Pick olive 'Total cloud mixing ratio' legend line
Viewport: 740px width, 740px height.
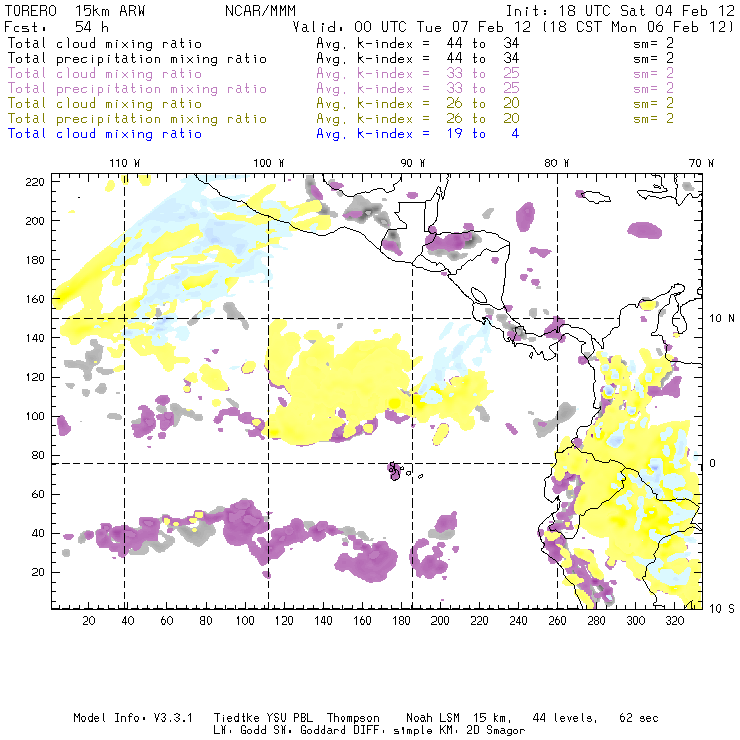pos(105,104)
